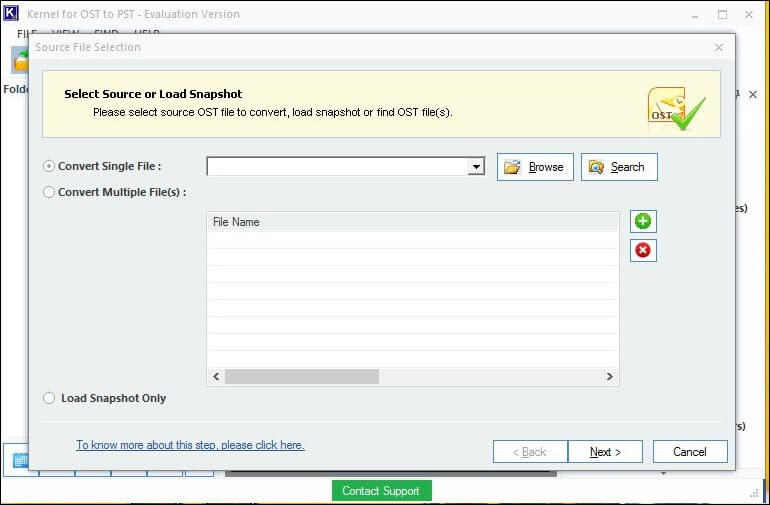Click the calendar icon in the bottom-left tab bar

click(21, 461)
